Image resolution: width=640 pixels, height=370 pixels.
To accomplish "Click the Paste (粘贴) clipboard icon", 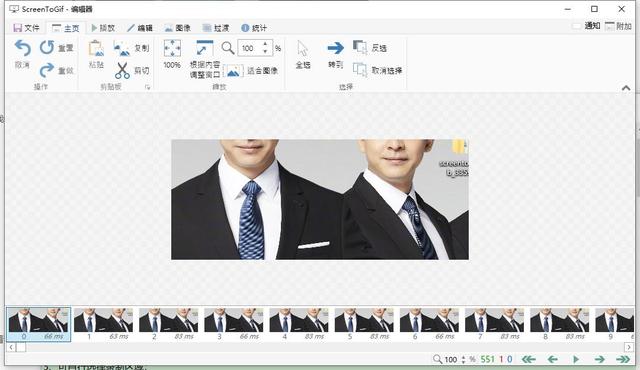I will [96, 49].
